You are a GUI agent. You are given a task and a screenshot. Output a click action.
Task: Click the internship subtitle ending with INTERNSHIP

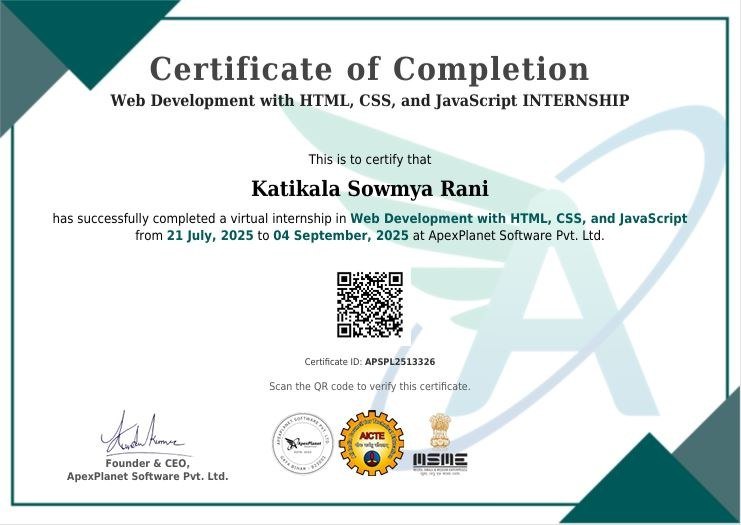tap(370, 101)
